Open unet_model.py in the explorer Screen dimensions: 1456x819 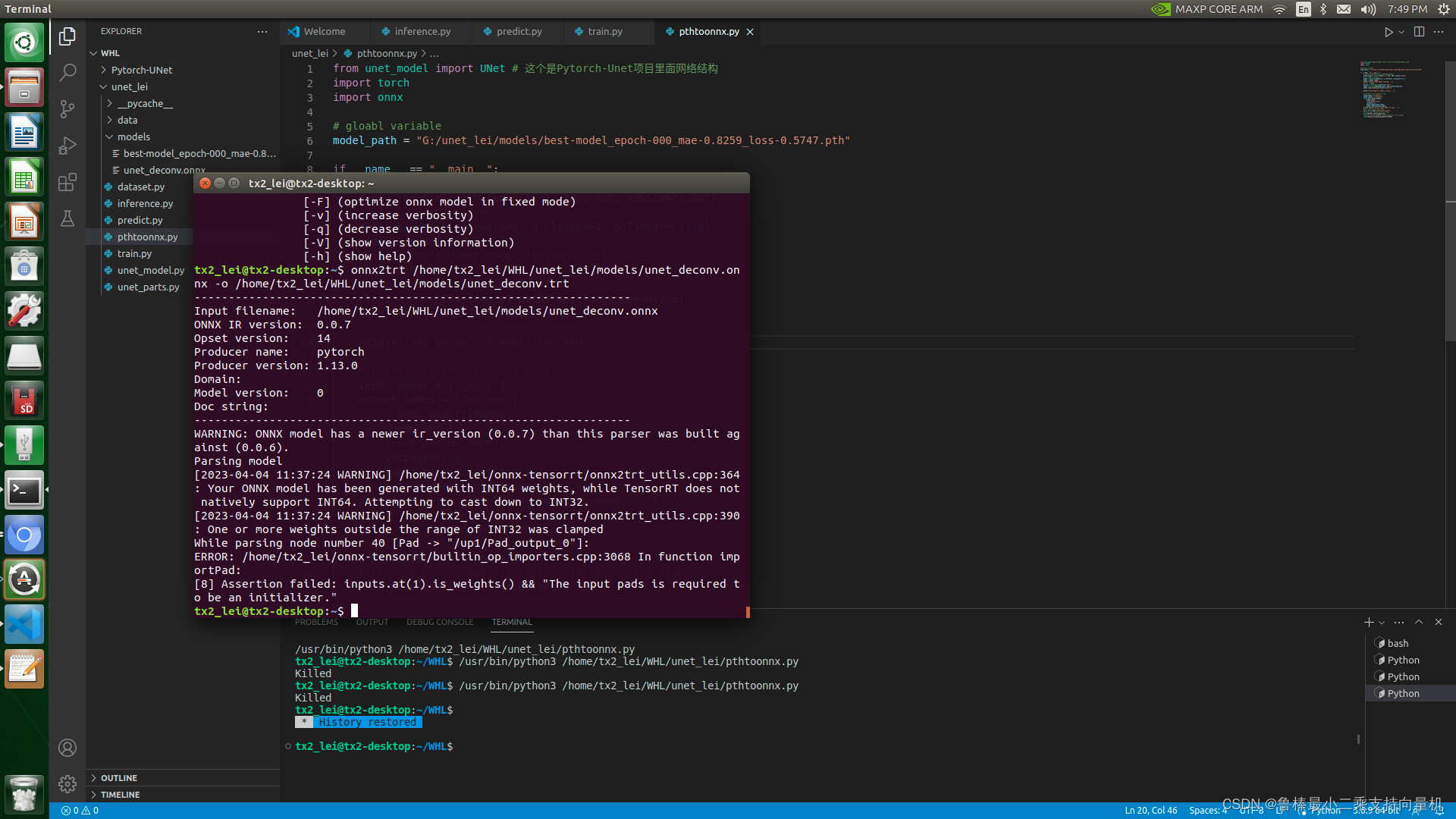coord(150,270)
